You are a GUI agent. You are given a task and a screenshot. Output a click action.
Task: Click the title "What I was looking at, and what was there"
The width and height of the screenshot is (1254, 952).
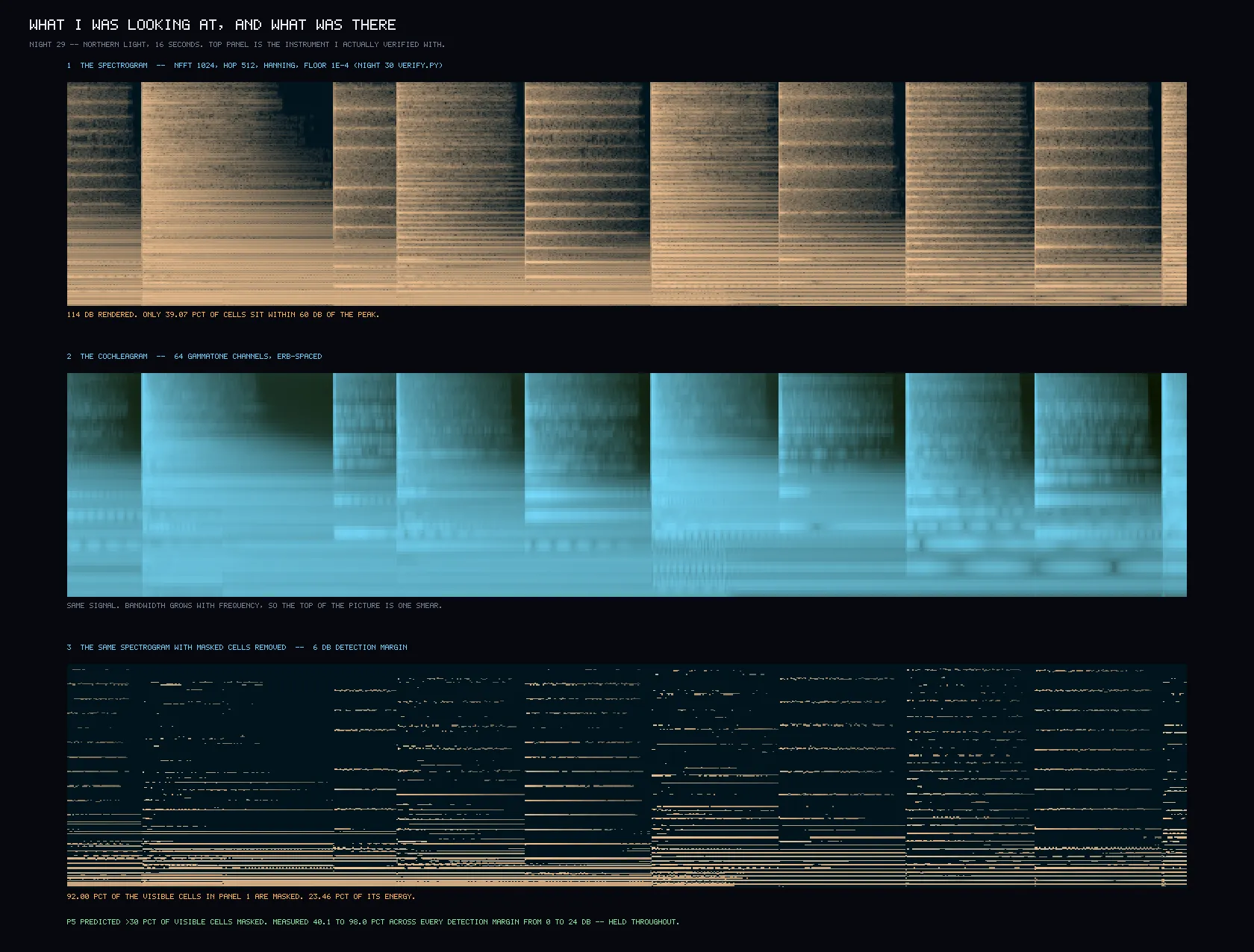(x=213, y=25)
